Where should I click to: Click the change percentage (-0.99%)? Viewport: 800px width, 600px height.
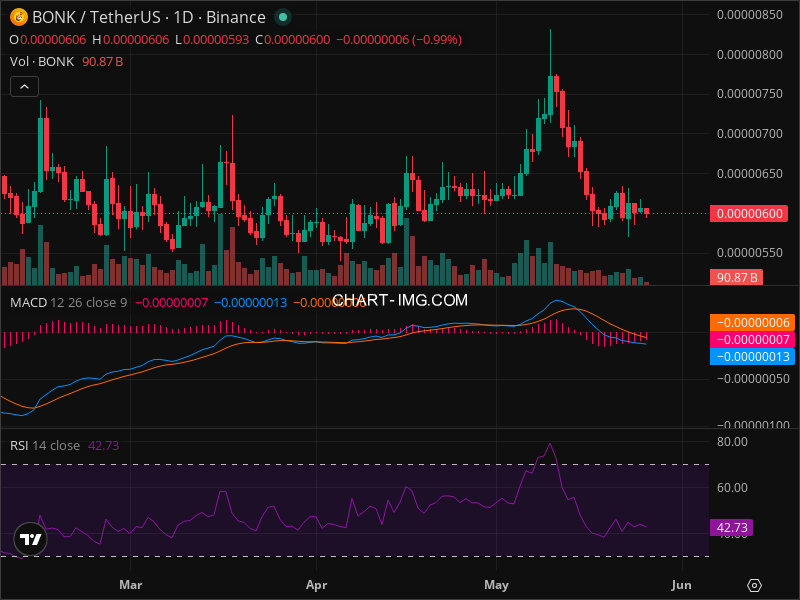click(x=437, y=40)
